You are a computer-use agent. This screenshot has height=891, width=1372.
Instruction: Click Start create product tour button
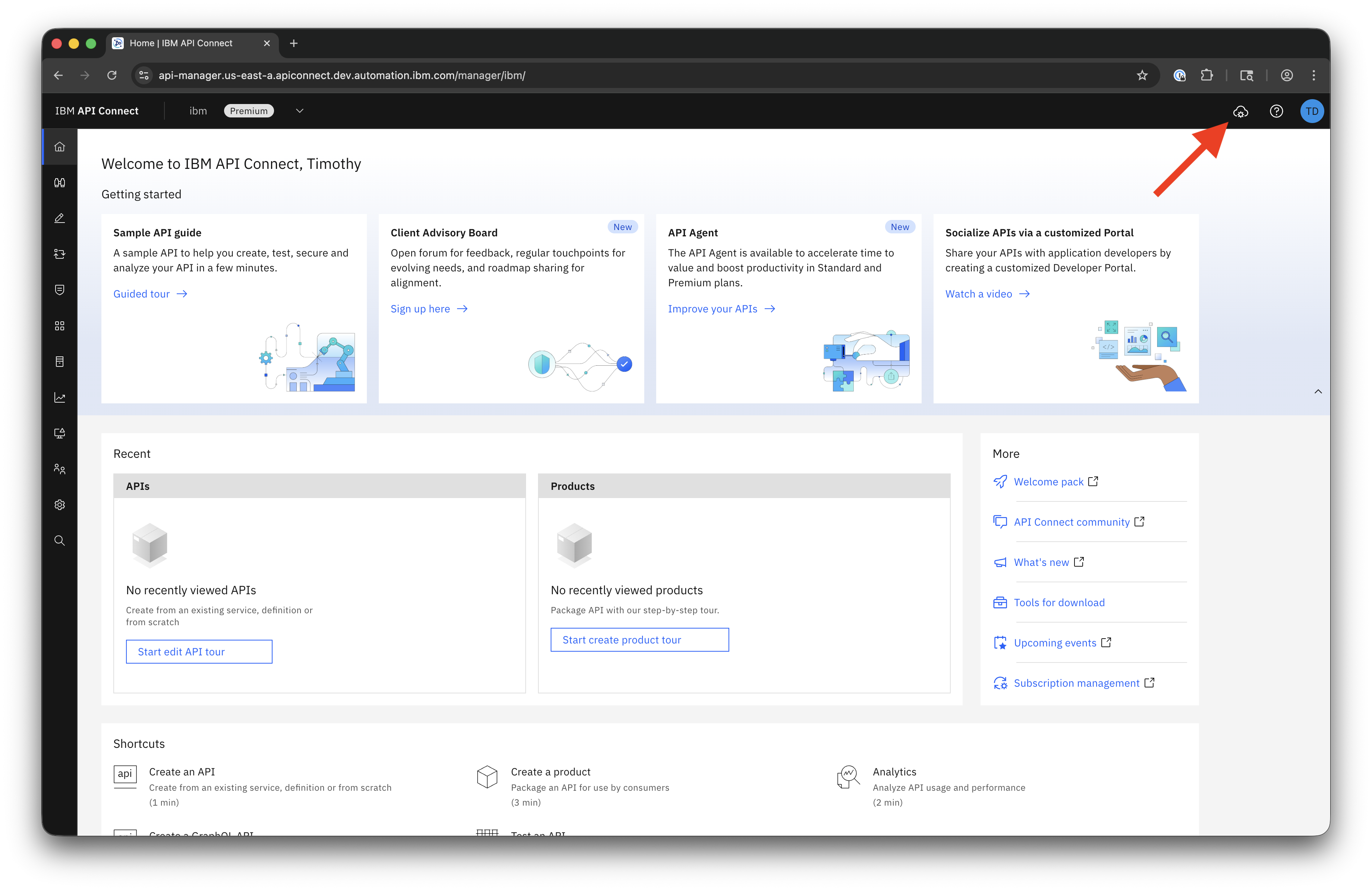[x=639, y=640]
